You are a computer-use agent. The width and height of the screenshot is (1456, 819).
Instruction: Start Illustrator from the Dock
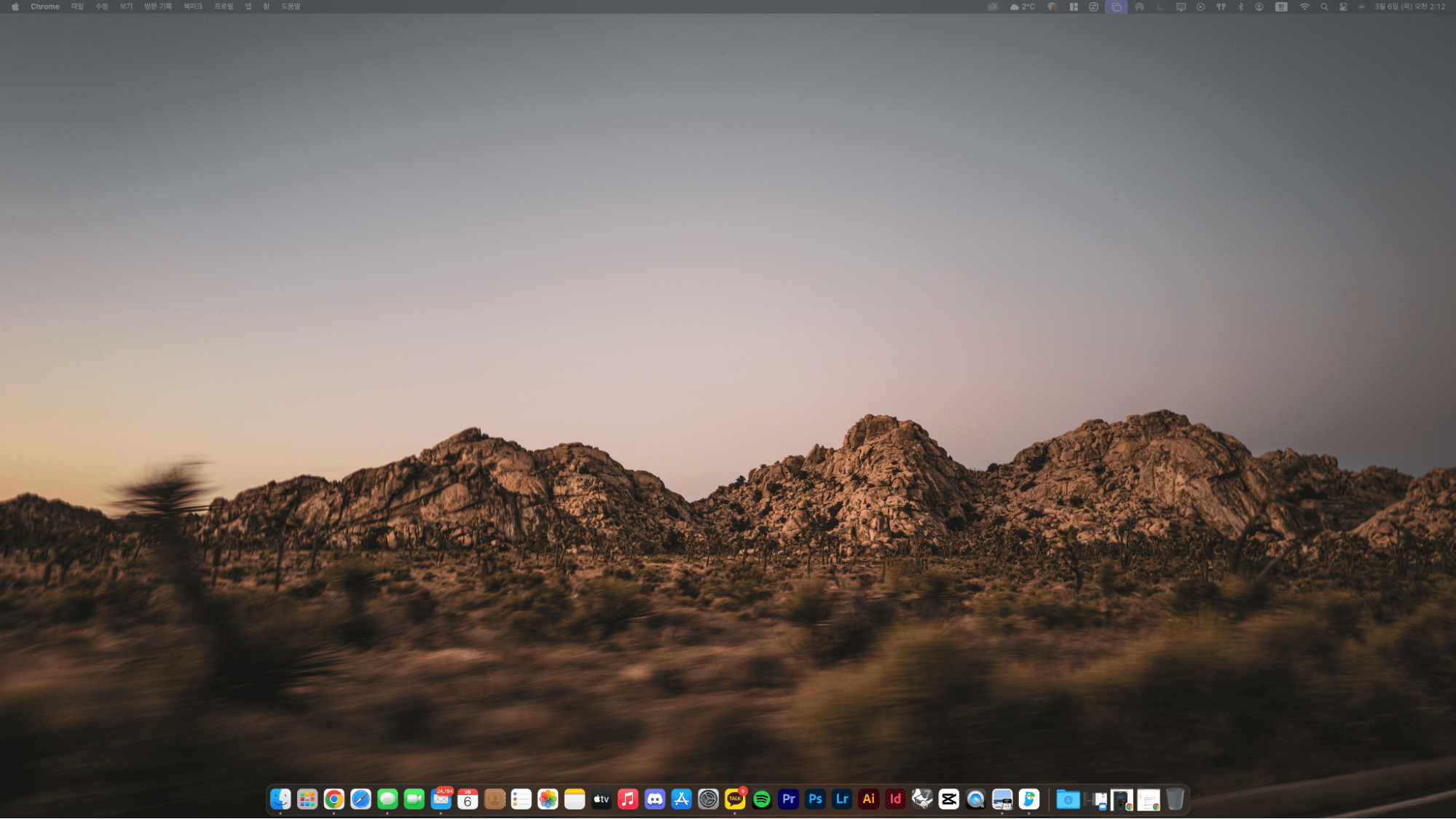(868, 799)
